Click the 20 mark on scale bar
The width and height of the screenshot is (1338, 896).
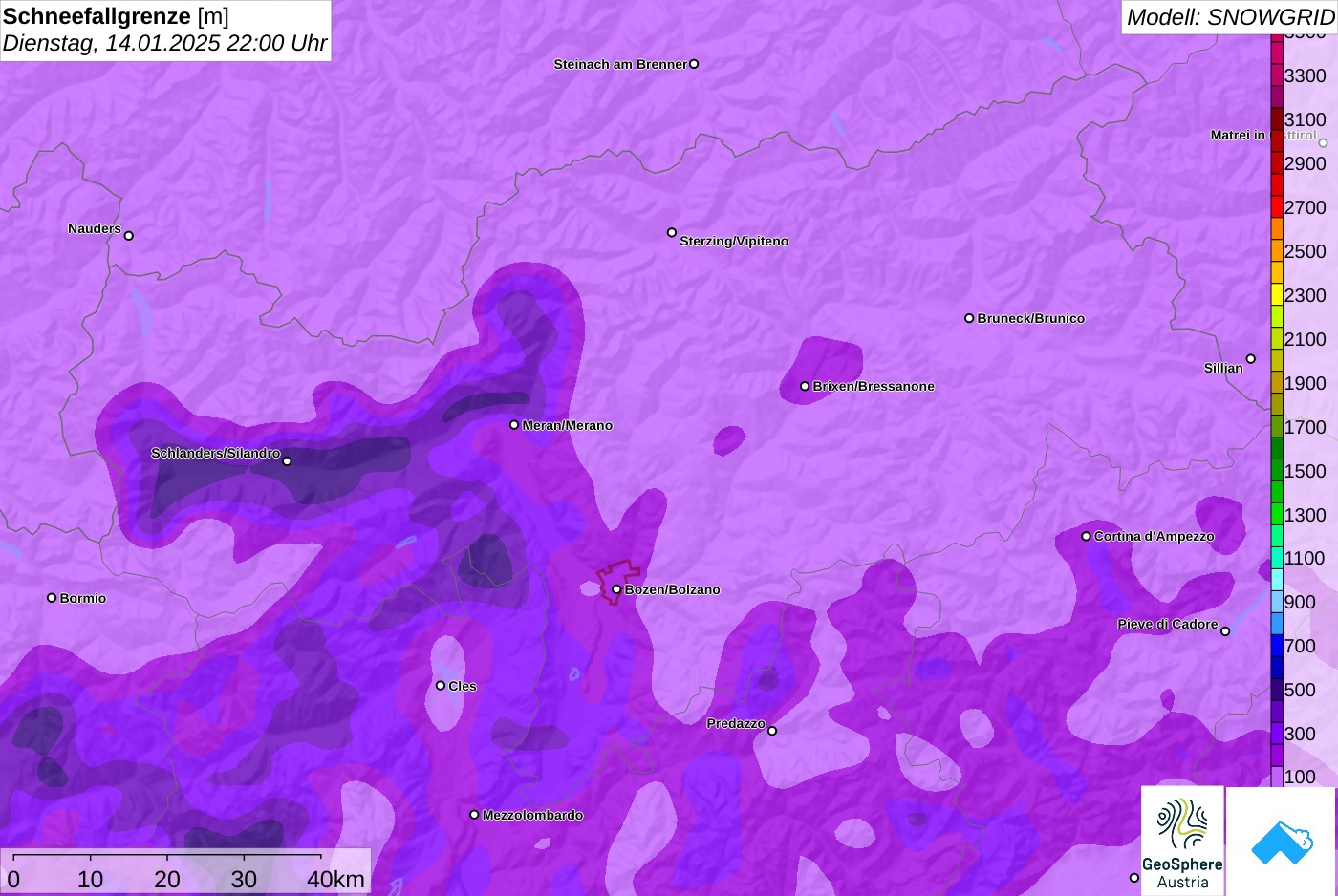tap(167, 879)
